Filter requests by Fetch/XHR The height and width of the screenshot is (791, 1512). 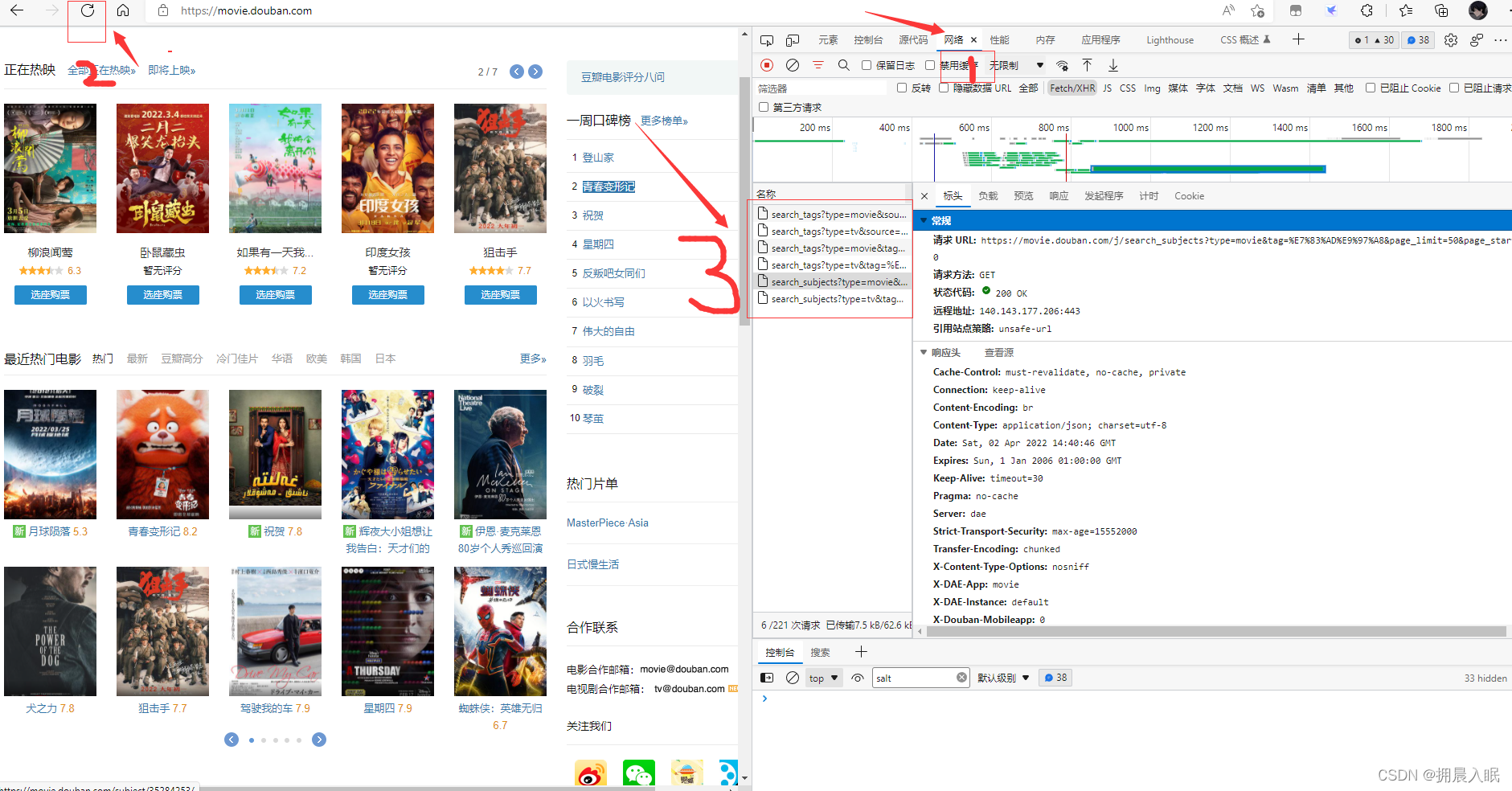[1072, 88]
